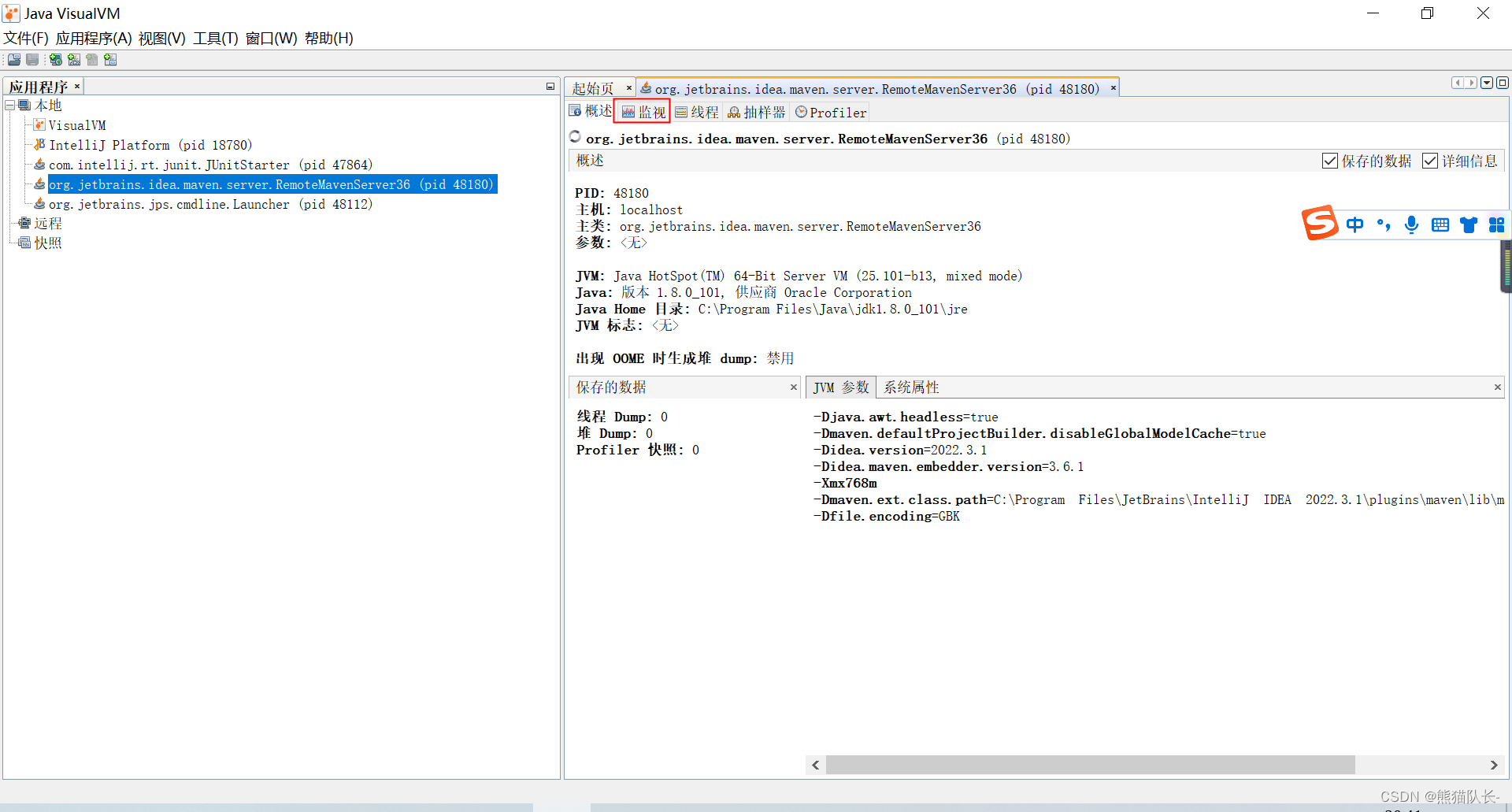Click the disabled Add VM Coredump toolbar icon

(x=92, y=60)
